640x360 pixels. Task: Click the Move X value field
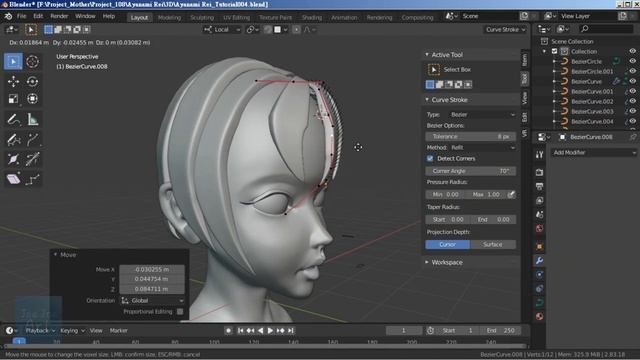152,269
